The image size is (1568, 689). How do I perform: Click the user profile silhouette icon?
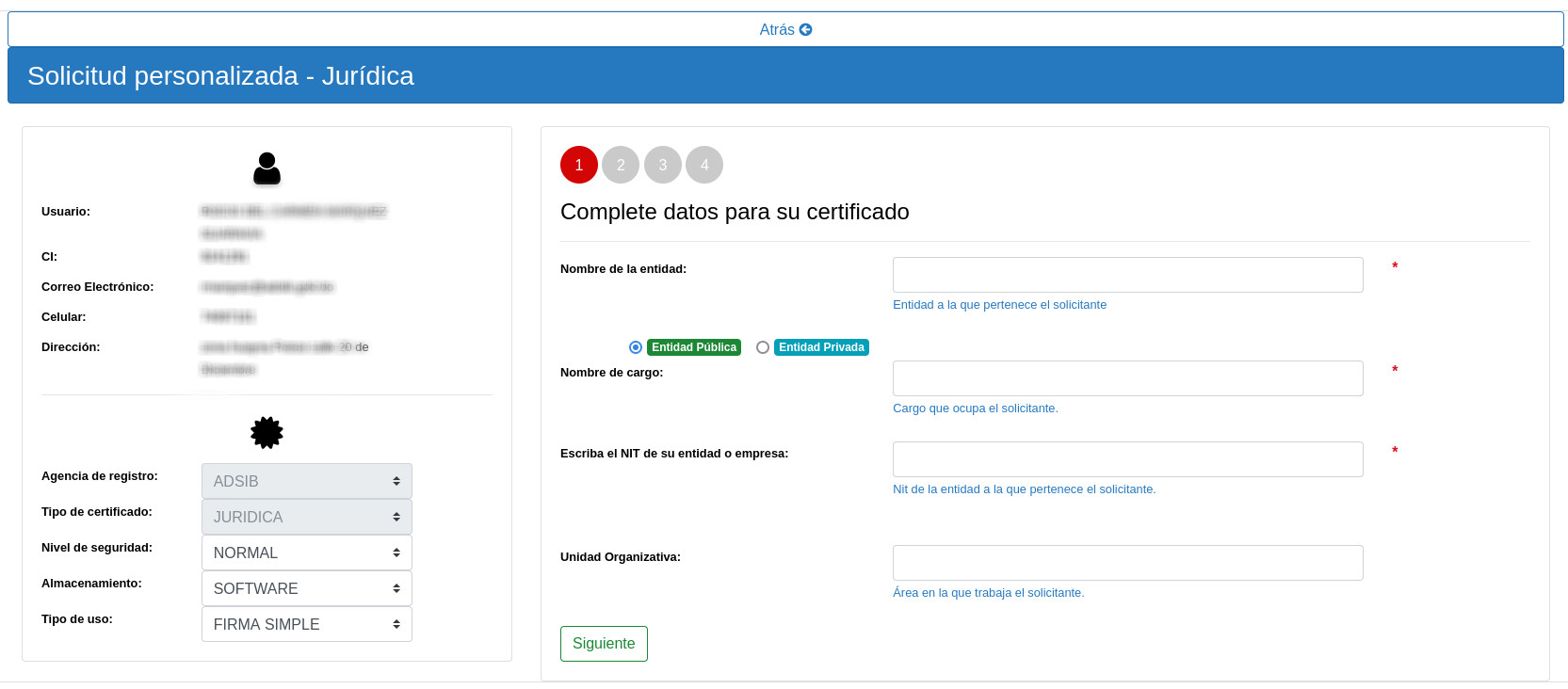(x=267, y=168)
